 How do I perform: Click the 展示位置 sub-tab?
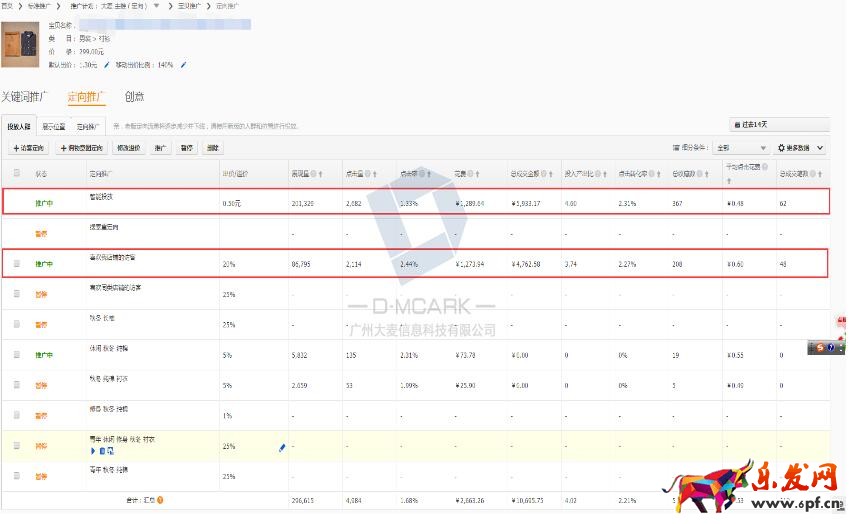point(54,127)
